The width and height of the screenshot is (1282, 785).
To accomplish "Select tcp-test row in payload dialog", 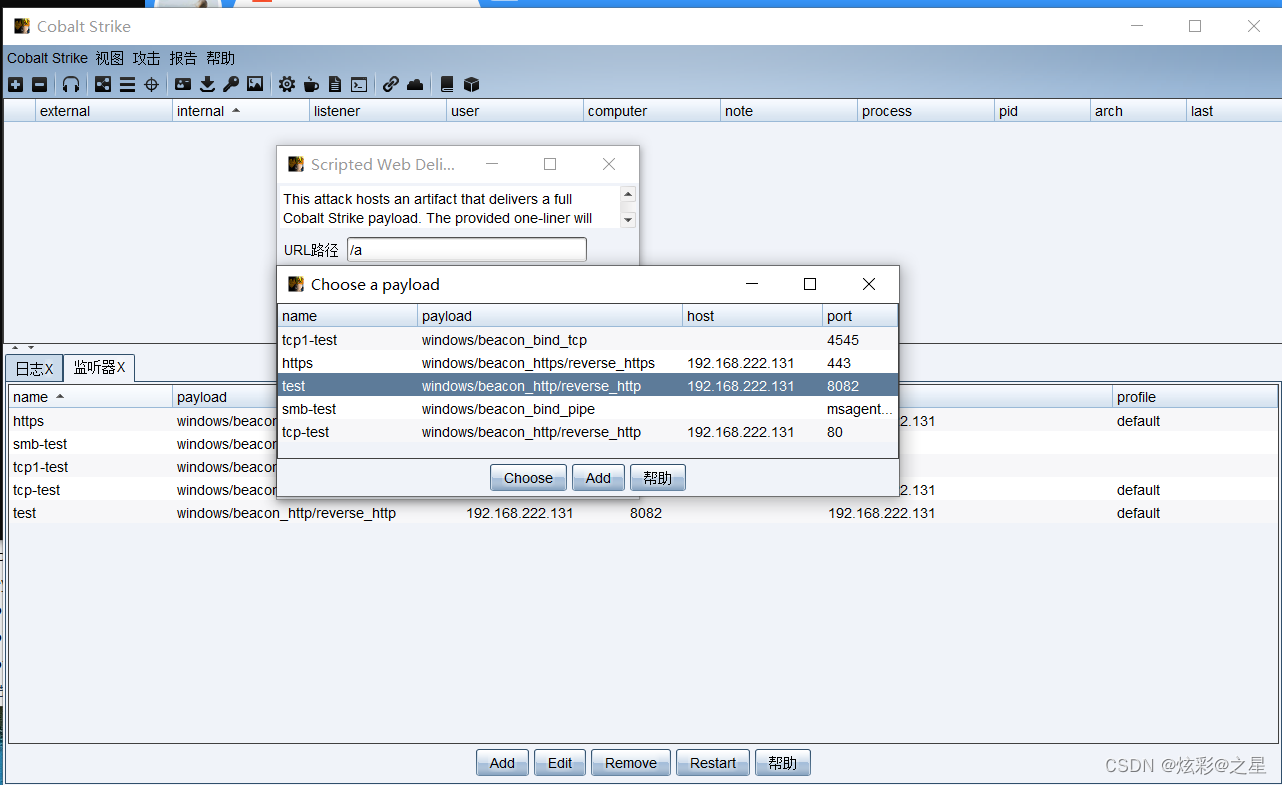I will pyautogui.click(x=588, y=432).
